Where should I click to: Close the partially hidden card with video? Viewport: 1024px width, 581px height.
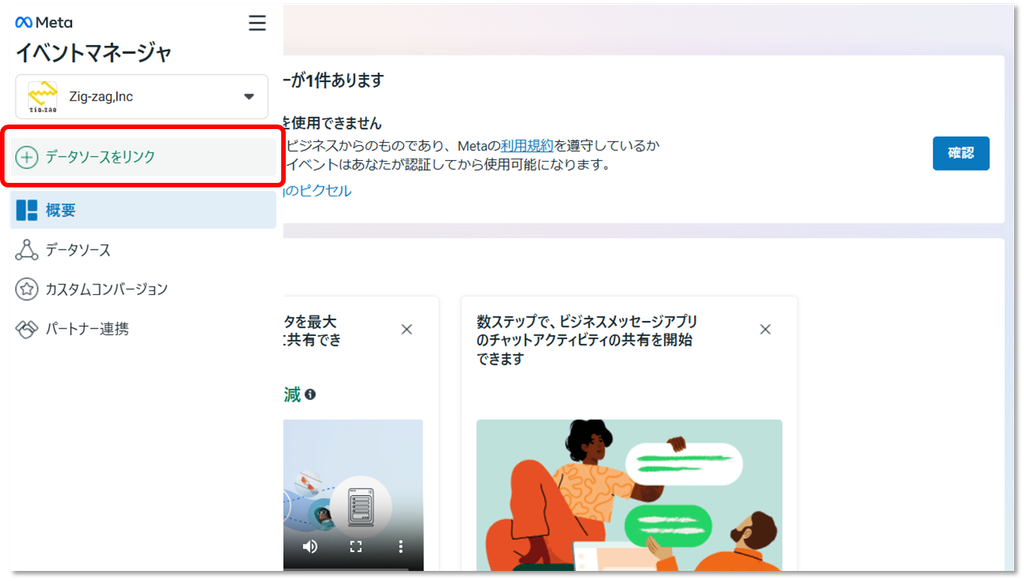pos(407,330)
